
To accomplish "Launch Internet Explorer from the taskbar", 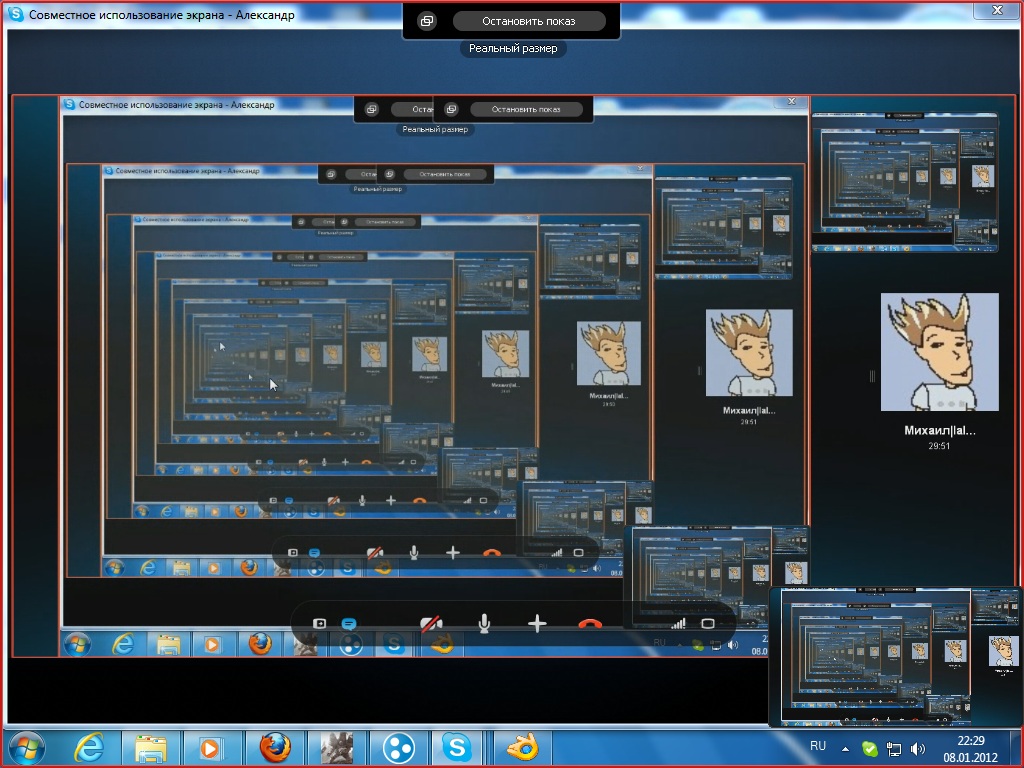I will pyautogui.click(x=90, y=747).
